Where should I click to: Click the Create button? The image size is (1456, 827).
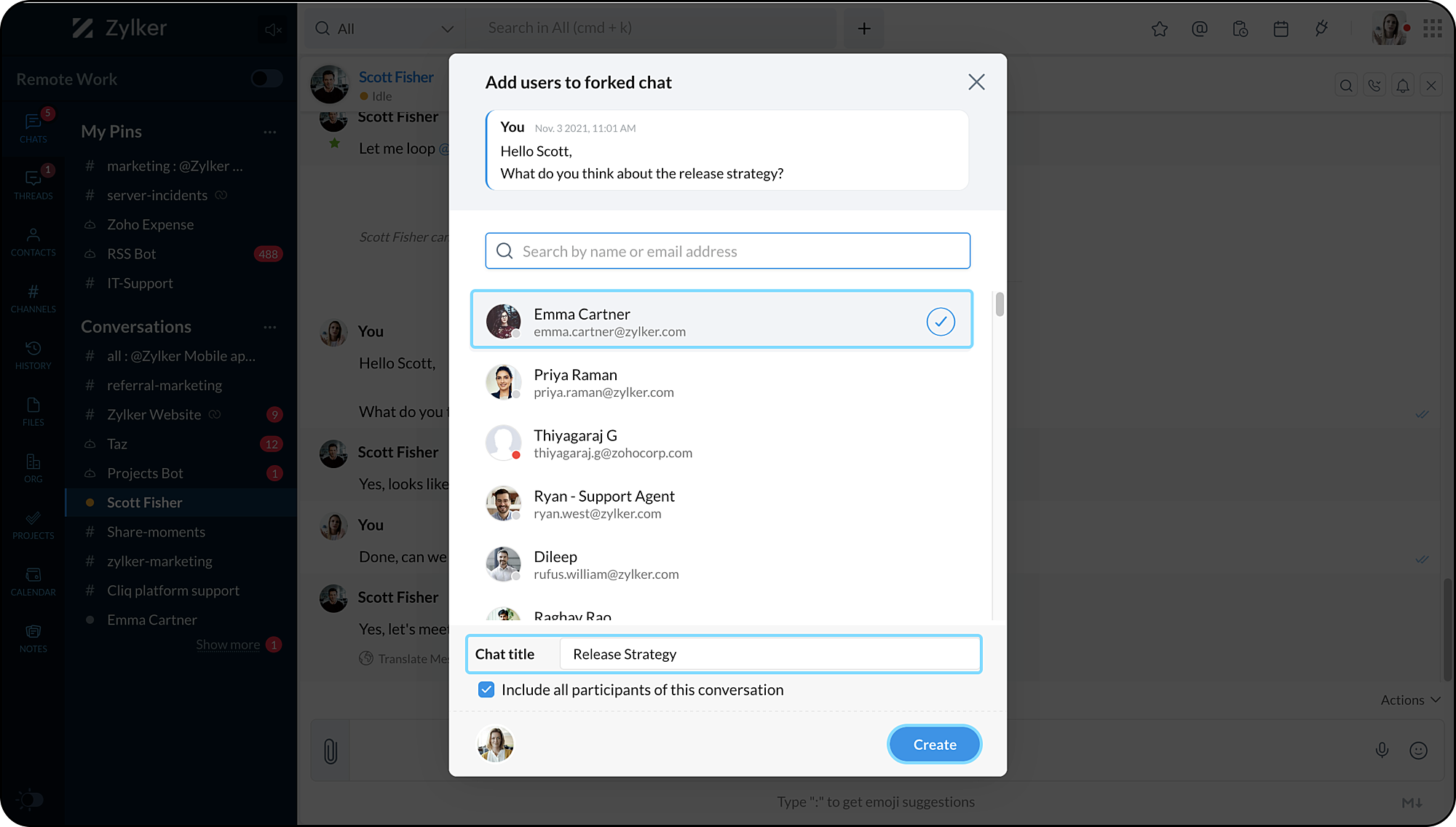pos(935,745)
